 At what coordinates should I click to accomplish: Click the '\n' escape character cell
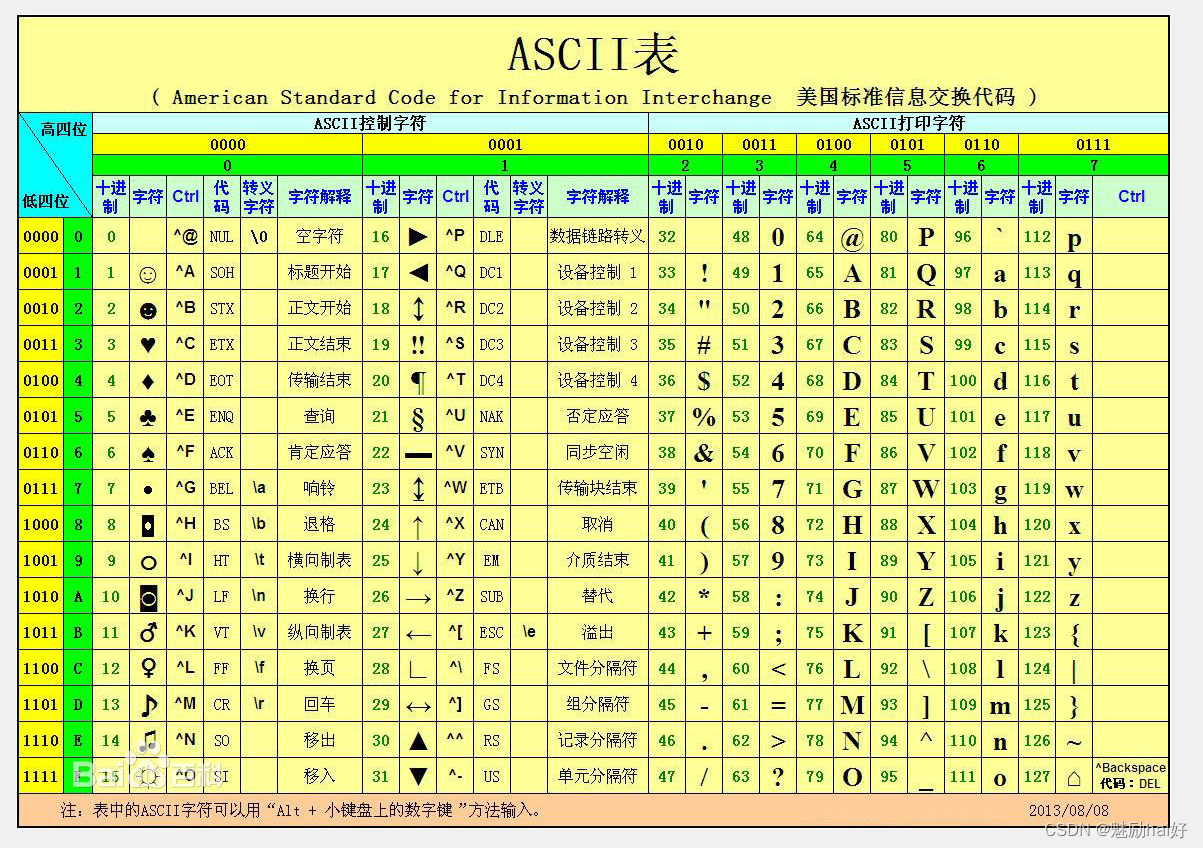tap(258, 597)
